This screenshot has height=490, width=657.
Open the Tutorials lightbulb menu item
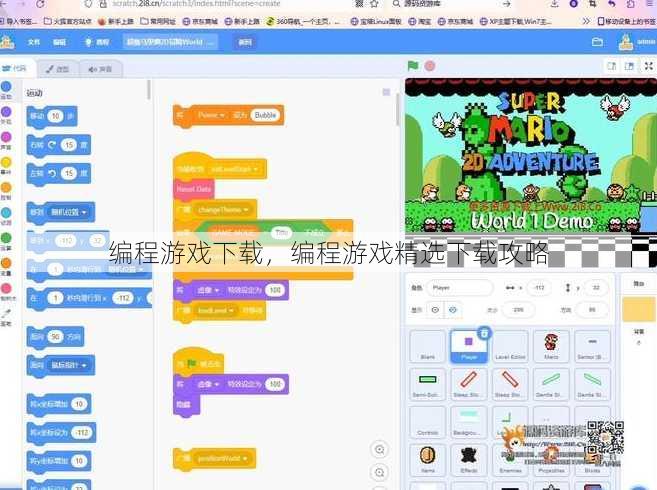97,42
